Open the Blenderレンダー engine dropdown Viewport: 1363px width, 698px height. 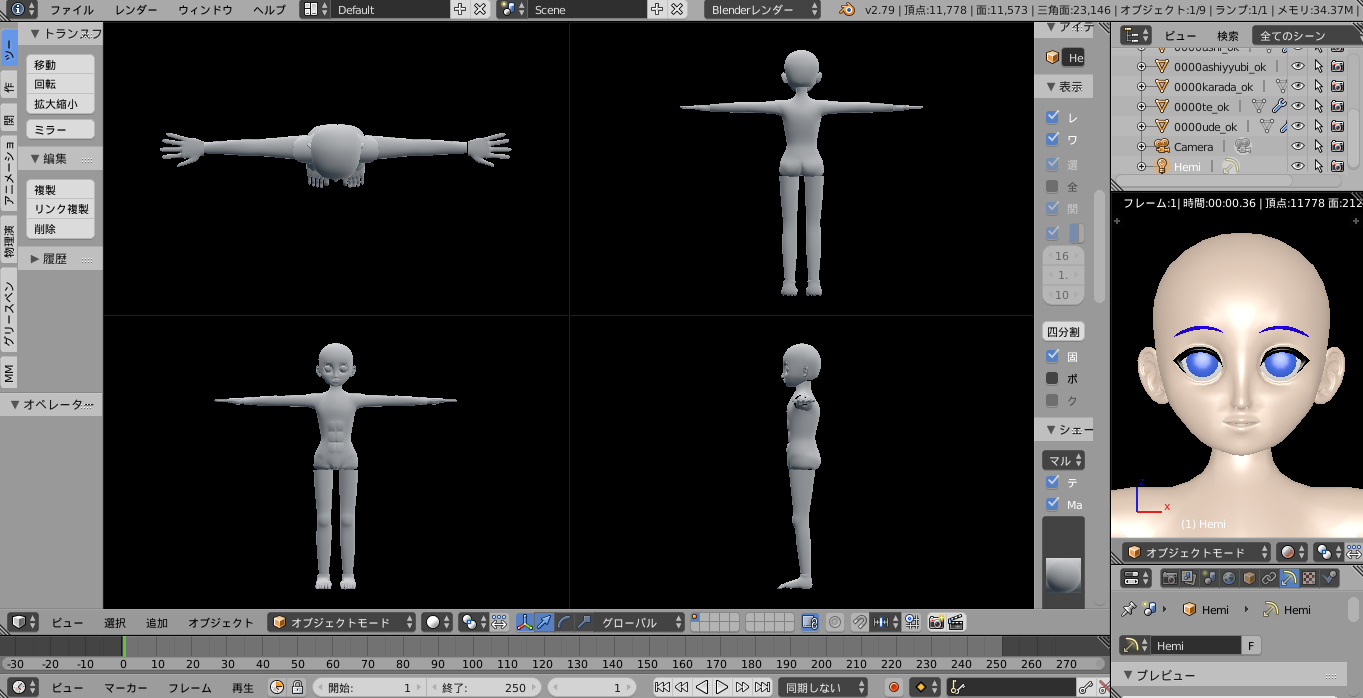coord(763,10)
